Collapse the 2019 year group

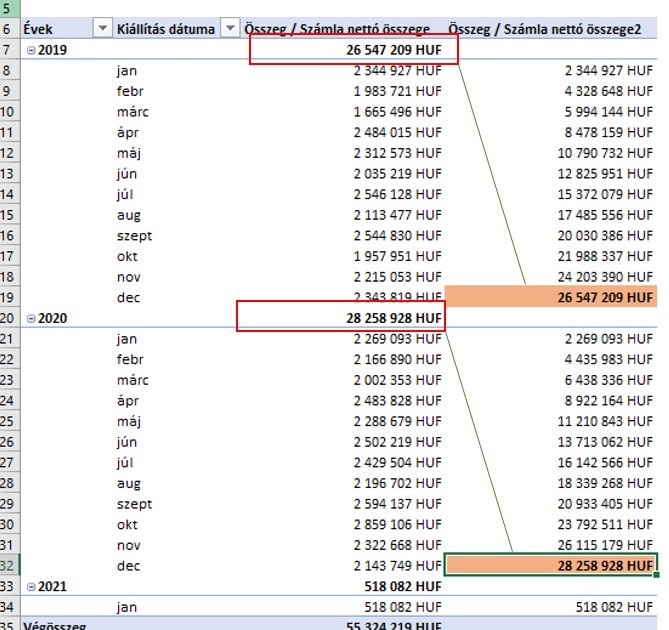[31, 50]
